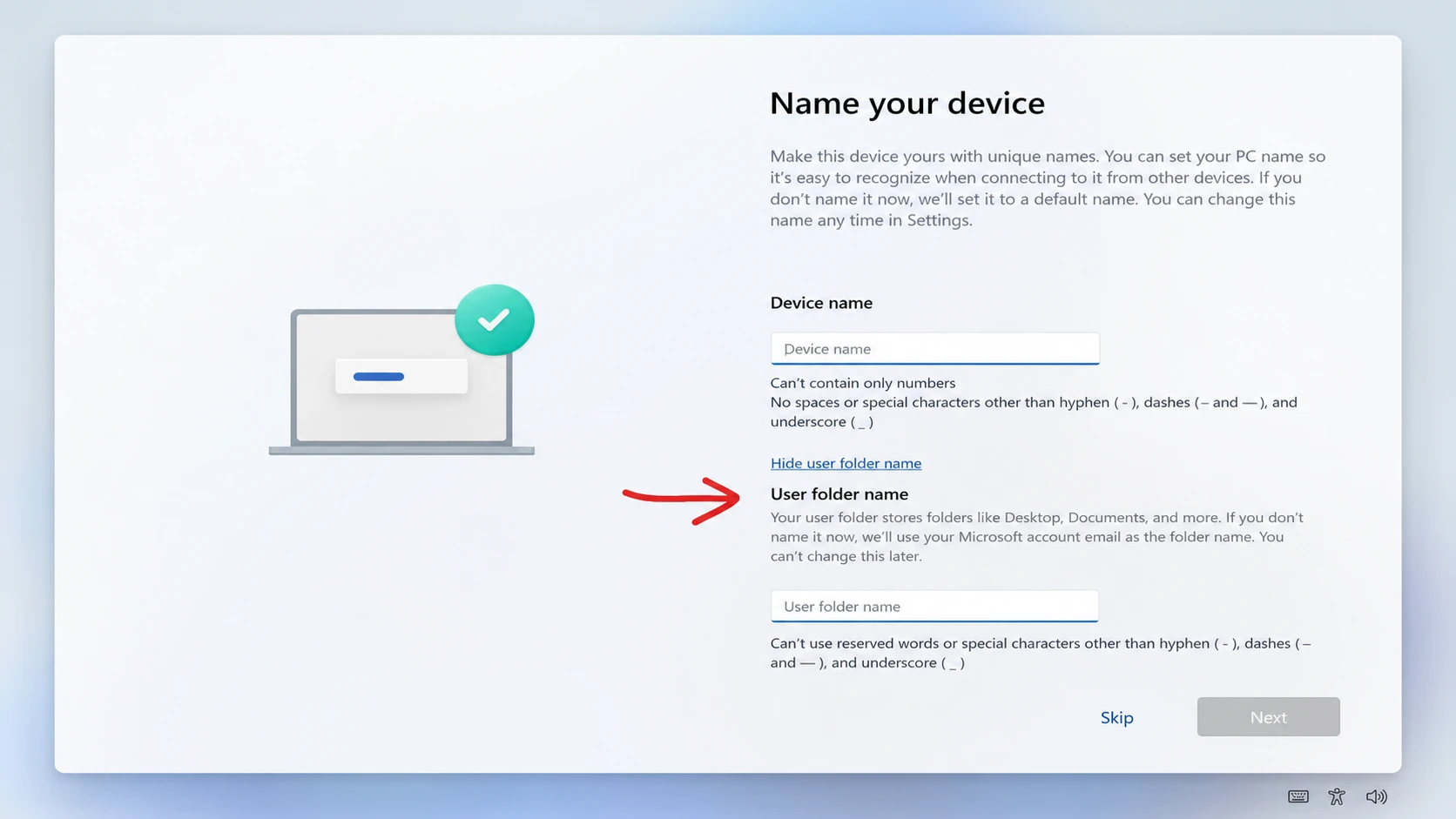Screen dimensions: 1456x819
Task: Click the Your user folder stores folders text
Action: (x=1037, y=536)
